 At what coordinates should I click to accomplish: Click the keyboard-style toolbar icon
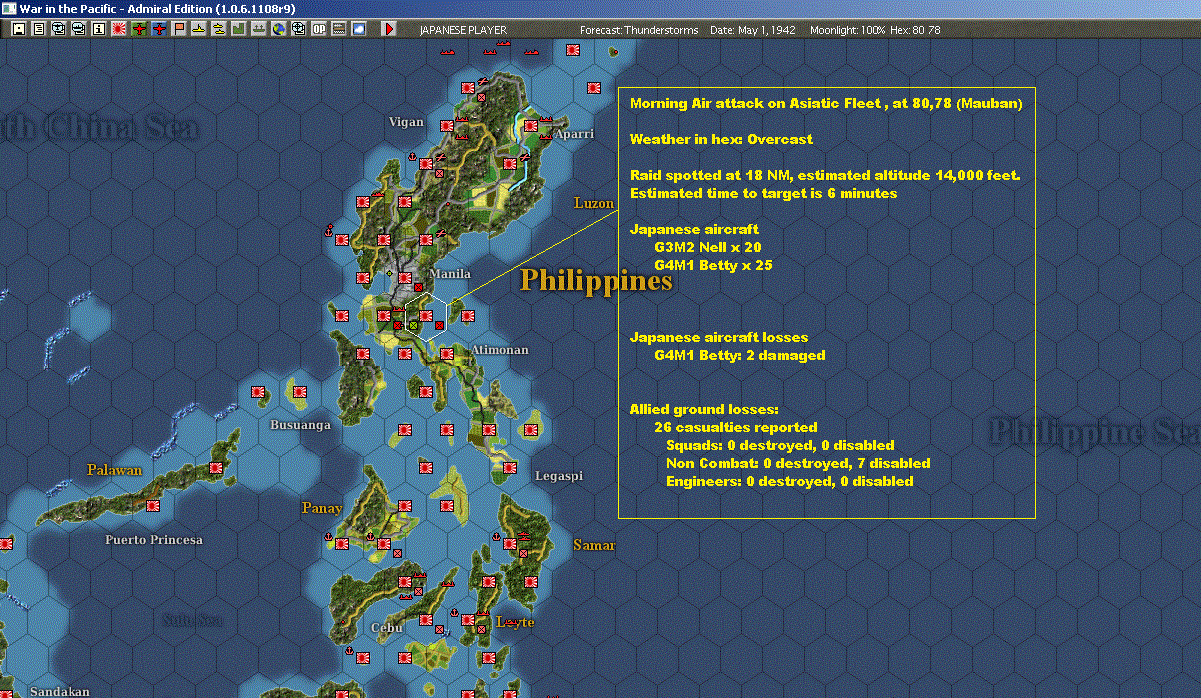(x=338, y=29)
